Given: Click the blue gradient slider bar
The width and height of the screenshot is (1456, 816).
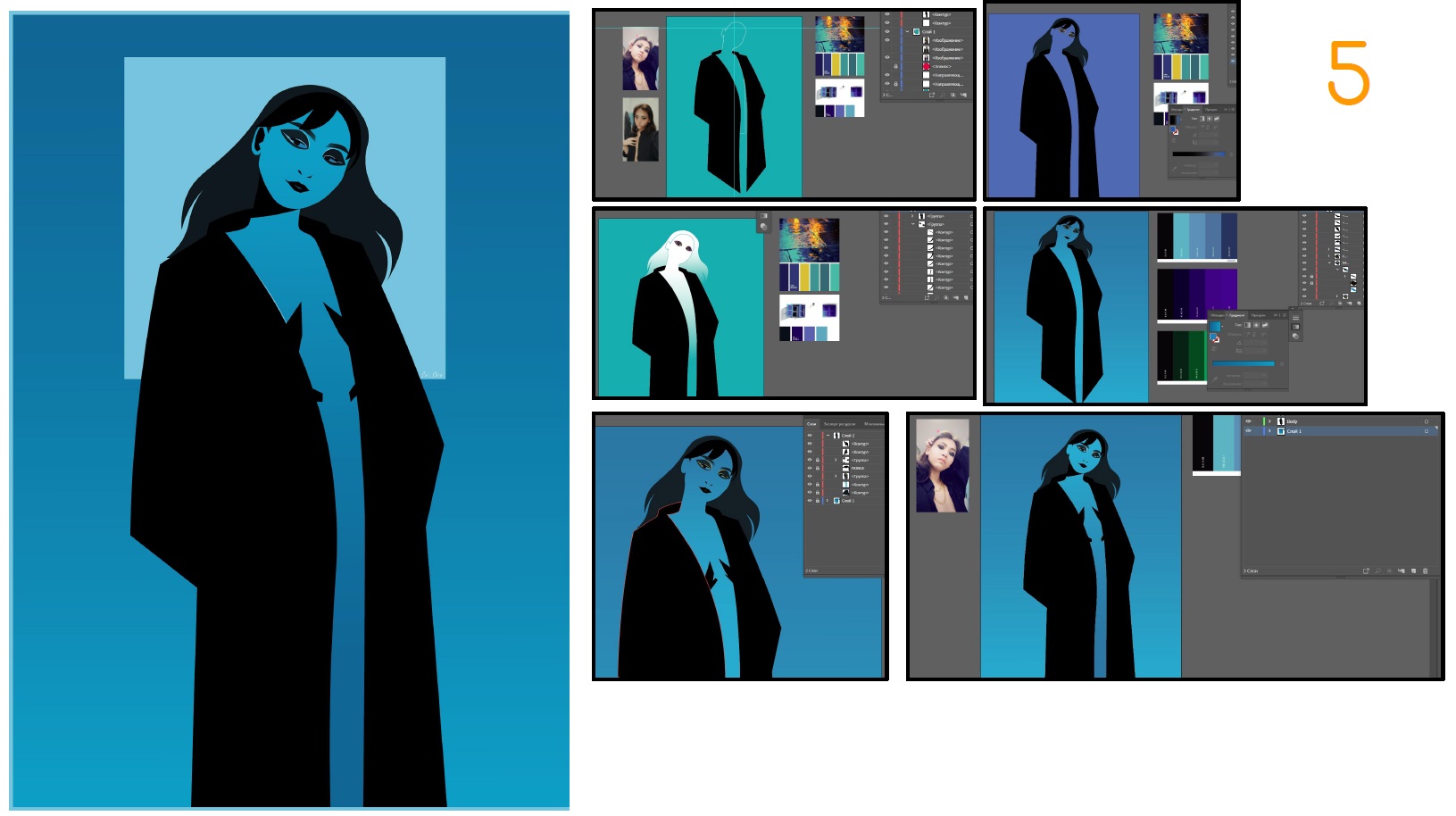Looking at the screenshot, I should [1244, 364].
